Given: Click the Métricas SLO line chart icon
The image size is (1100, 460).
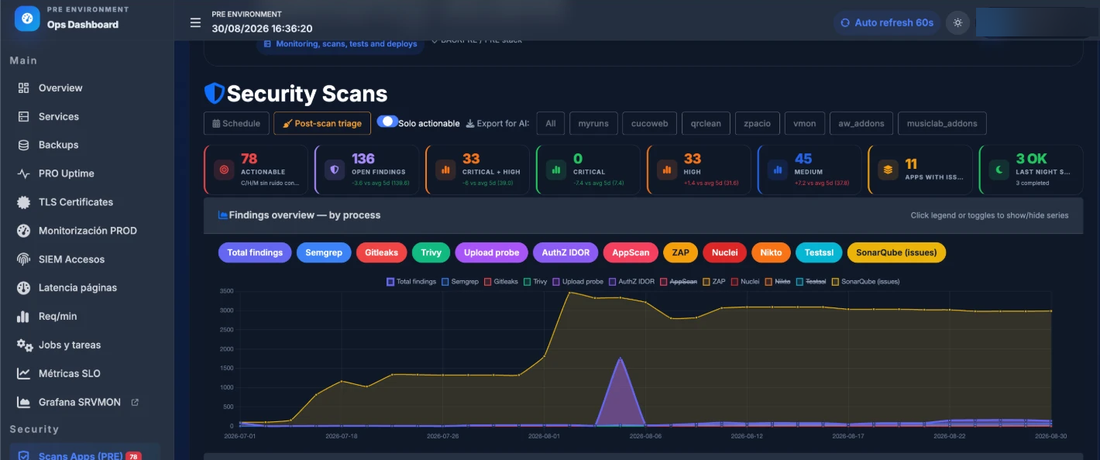Looking at the screenshot, I should coord(24,374).
